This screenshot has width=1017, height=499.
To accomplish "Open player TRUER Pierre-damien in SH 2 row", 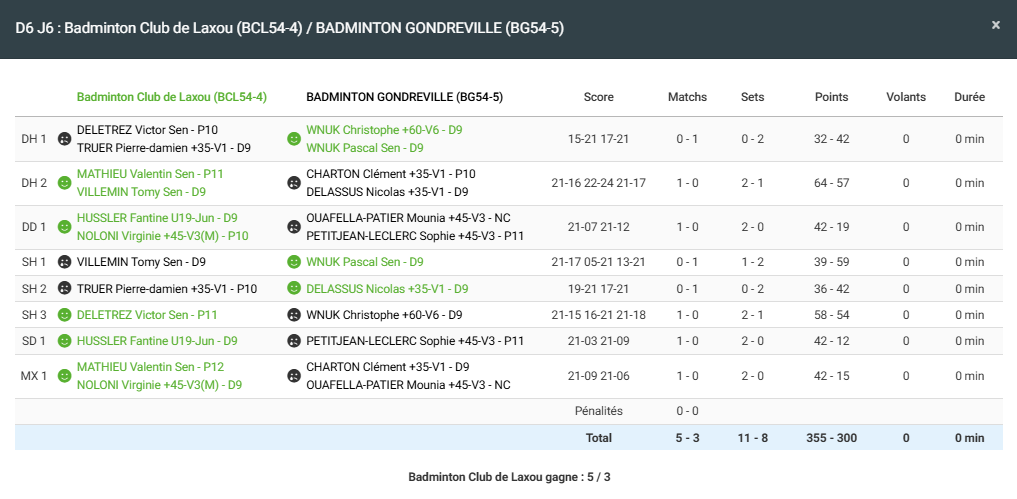I will [x=166, y=289].
